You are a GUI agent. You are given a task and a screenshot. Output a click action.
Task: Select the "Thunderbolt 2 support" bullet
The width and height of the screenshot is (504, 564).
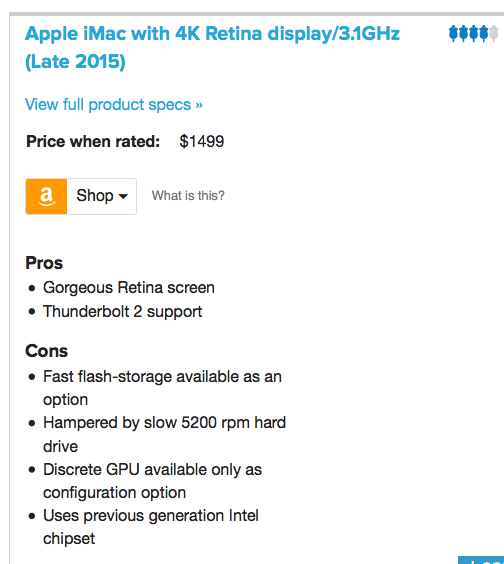[123, 311]
